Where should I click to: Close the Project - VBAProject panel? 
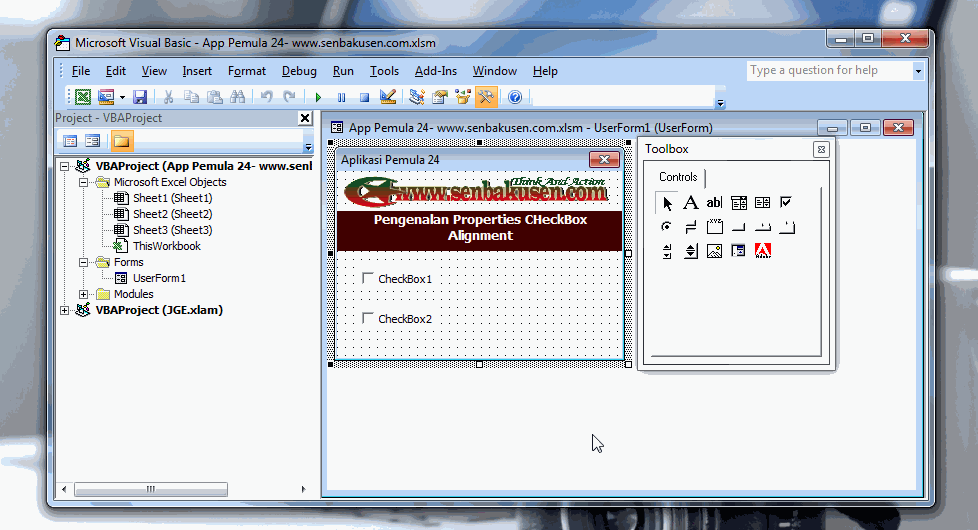305,118
